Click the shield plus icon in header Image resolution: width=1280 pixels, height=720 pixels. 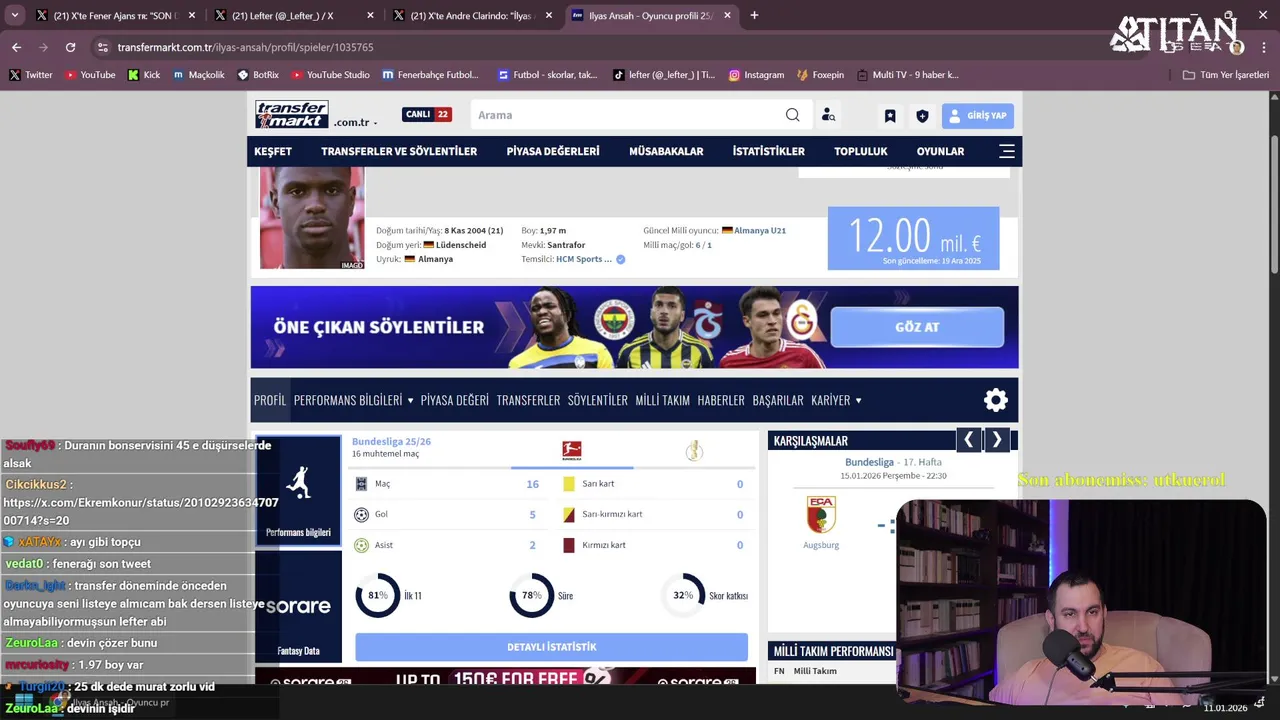tap(922, 116)
